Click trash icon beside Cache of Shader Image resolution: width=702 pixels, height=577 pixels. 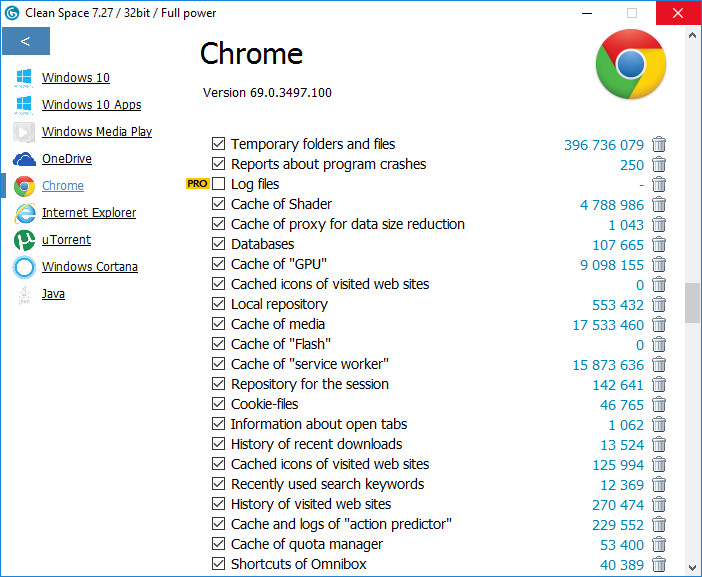coord(659,204)
